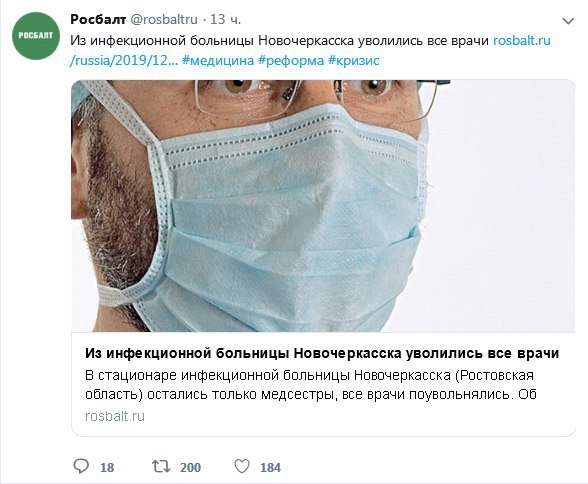
Task: Click the masked doctor preview image
Action: click(x=323, y=206)
